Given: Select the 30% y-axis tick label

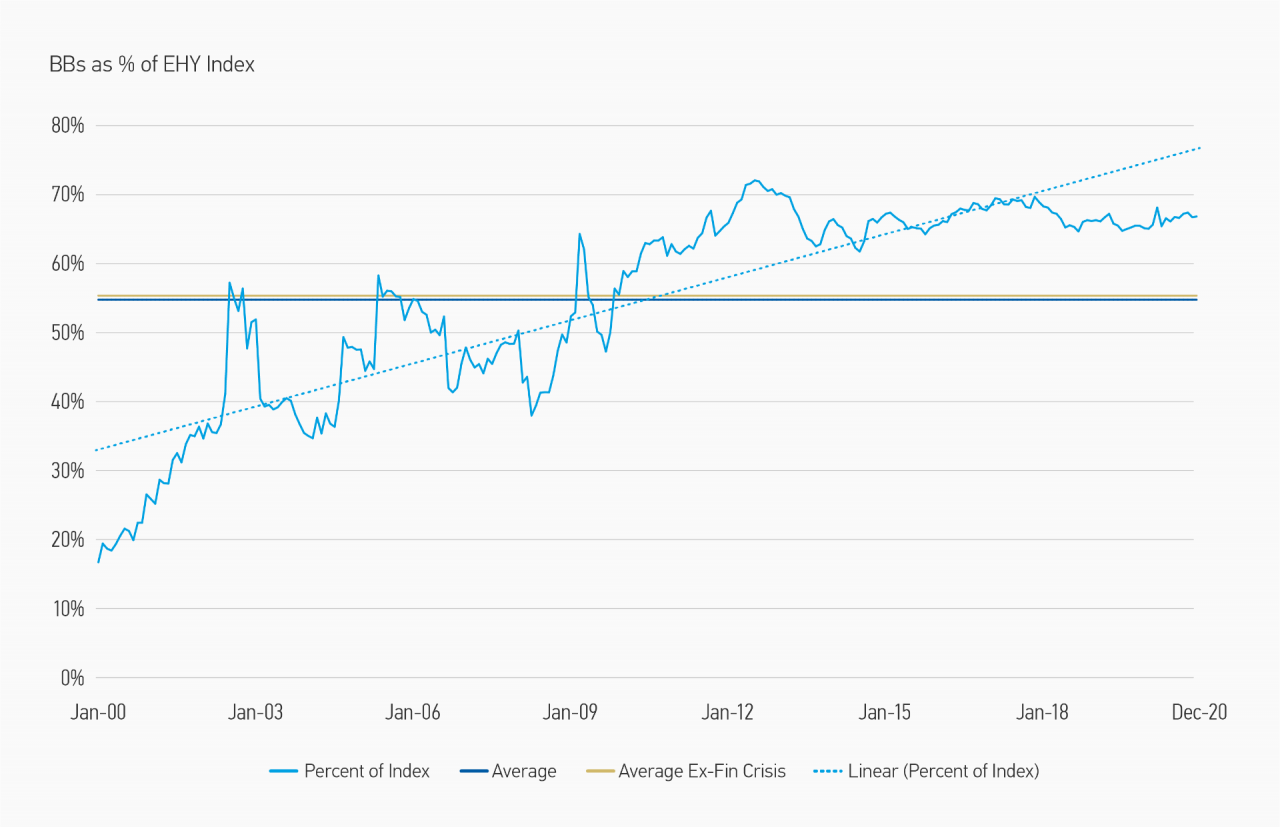Looking at the screenshot, I should (x=66, y=471).
